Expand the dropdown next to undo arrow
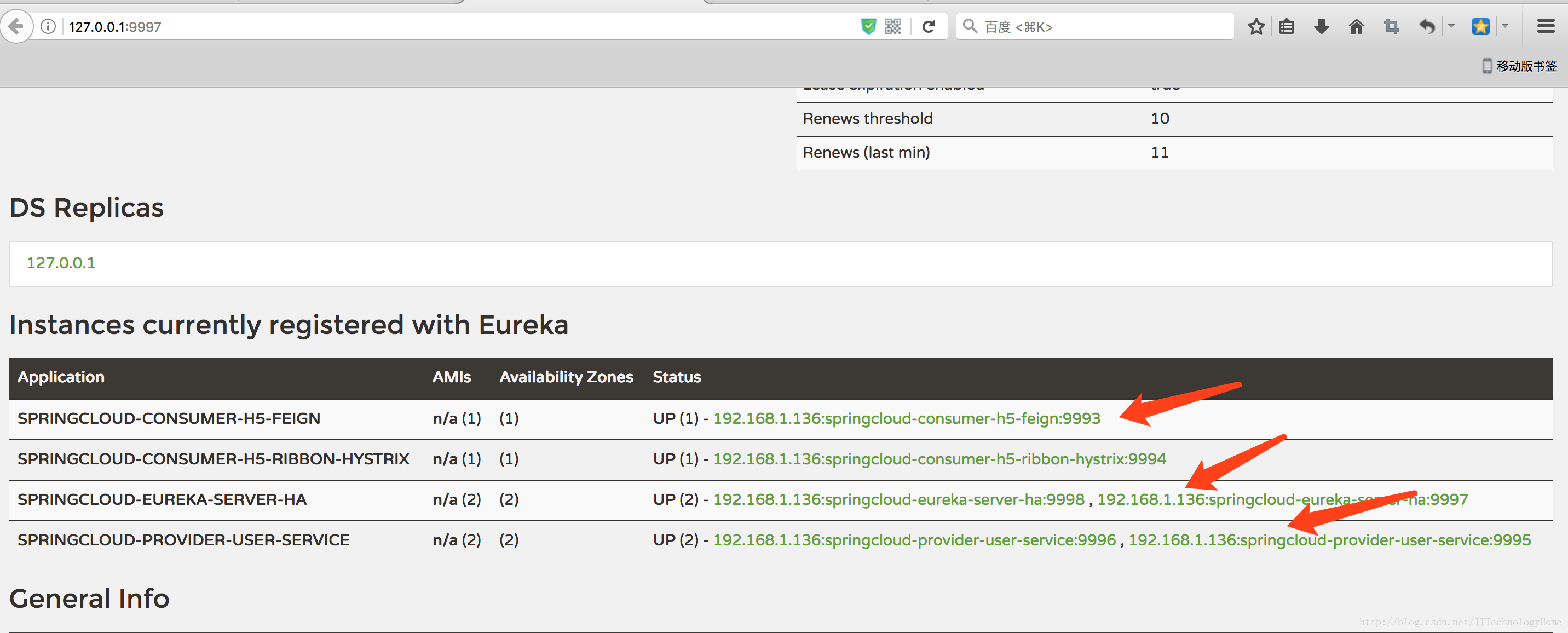The height and width of the screenshot is (633, 1568). (1452, 26)
